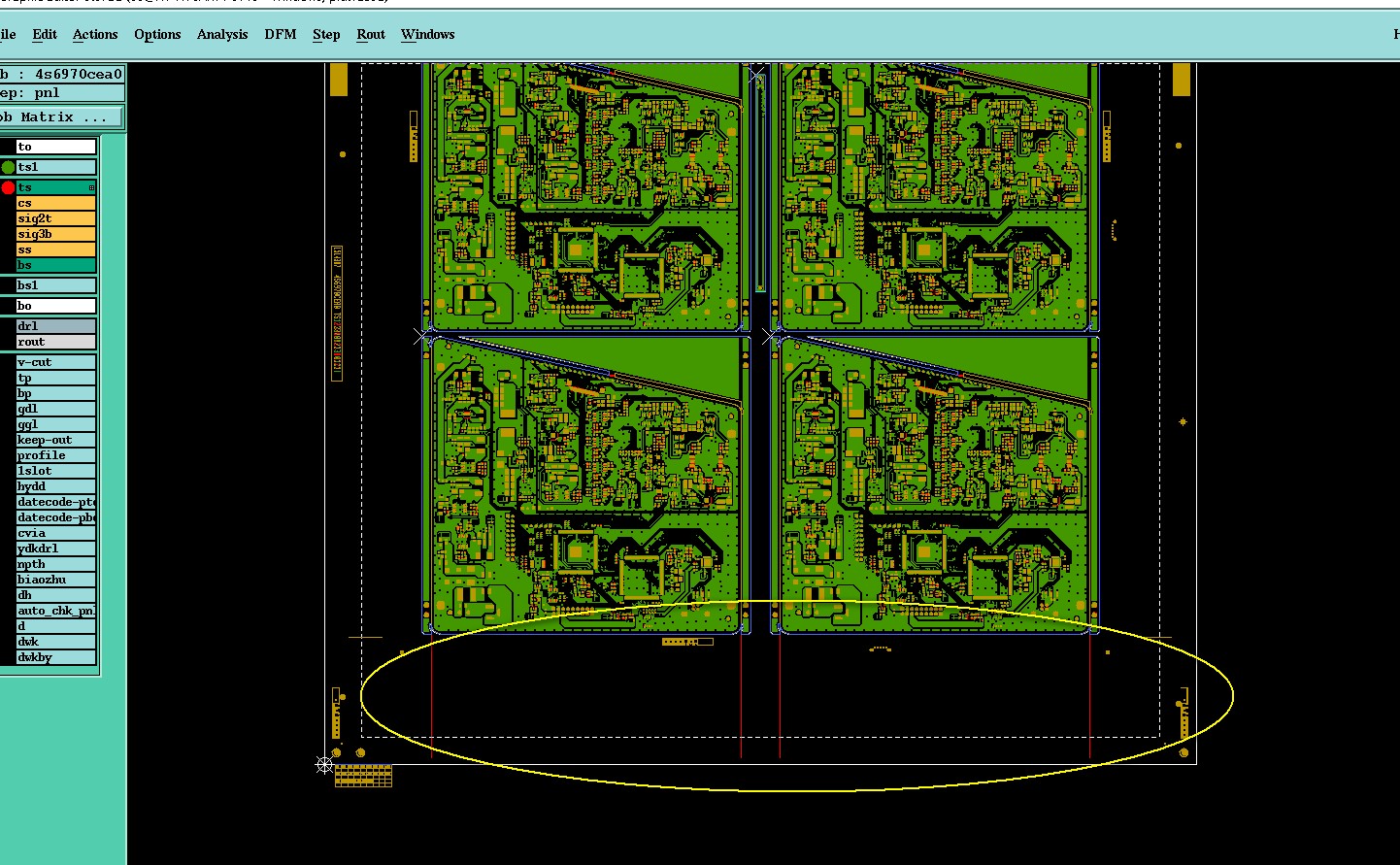
Task: Select the 'ydkdrl' layer
Action: pyautogui.click(x=56, y=549)
